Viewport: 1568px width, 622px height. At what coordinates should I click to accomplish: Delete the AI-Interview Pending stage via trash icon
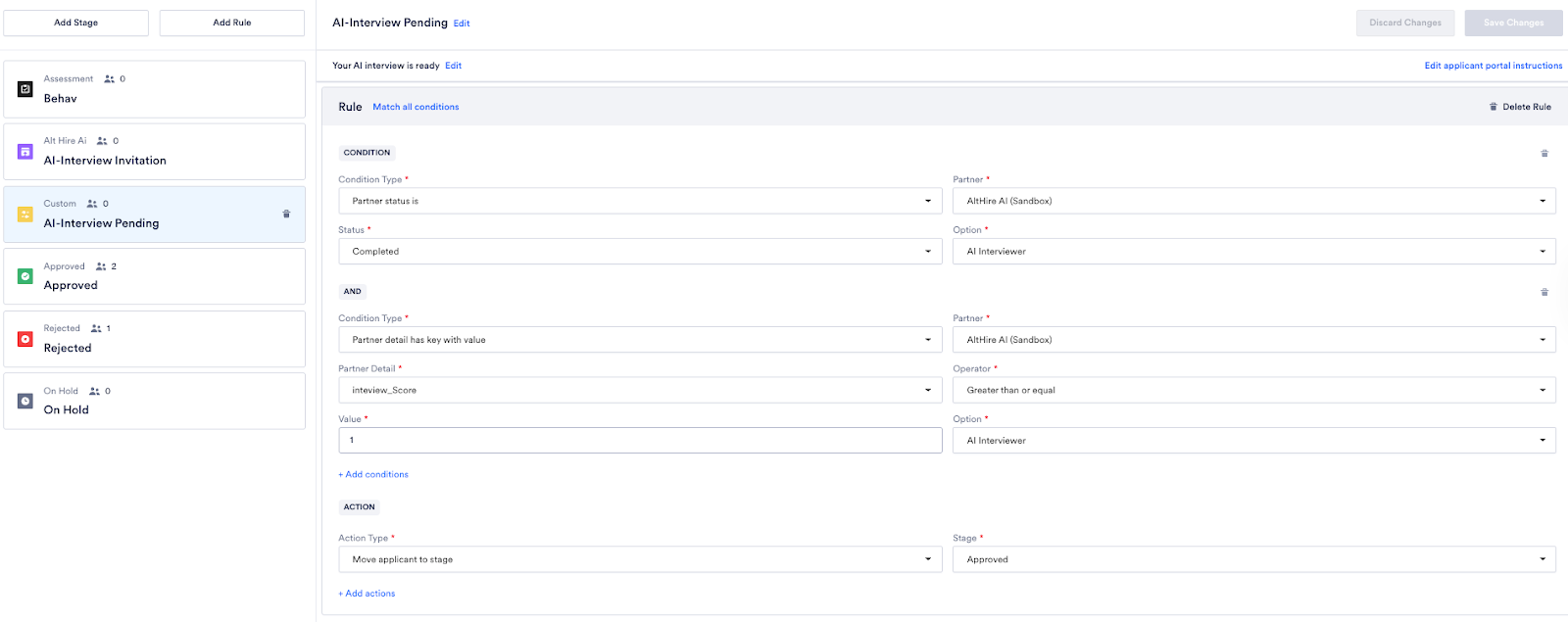click(x=286, y=214)
